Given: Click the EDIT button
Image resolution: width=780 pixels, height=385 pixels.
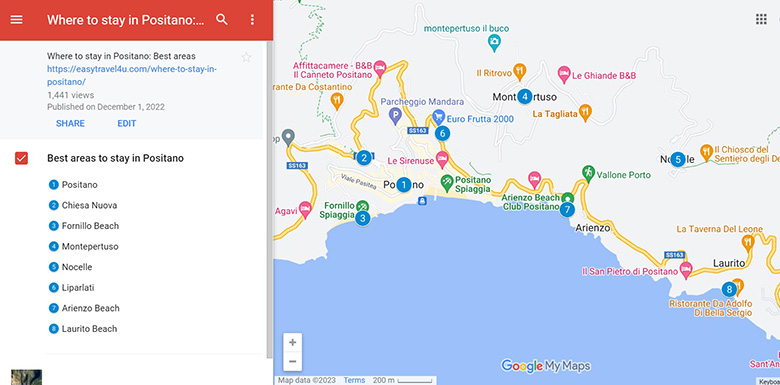Looking at the screenshot, I should click(127, 123).
